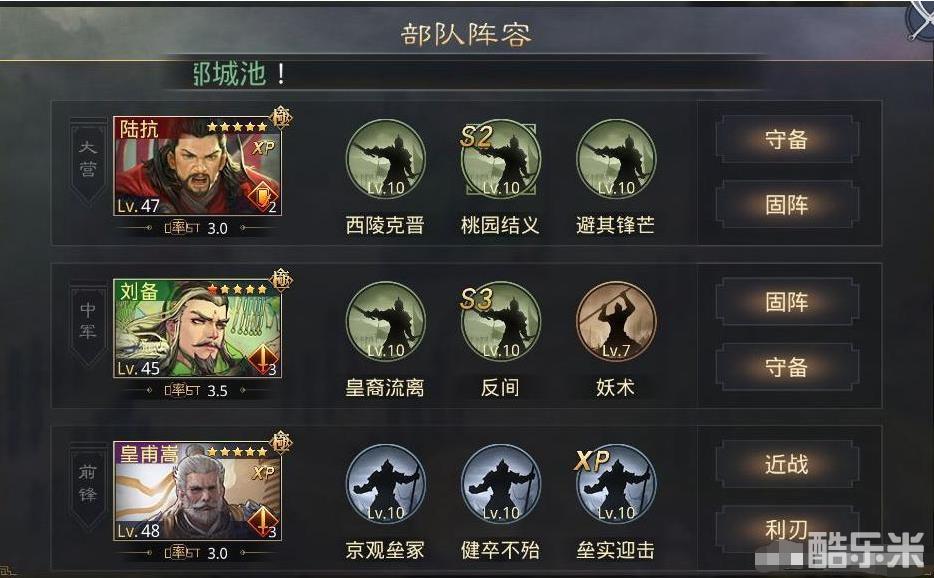Click 利刃 button in 皇甫嵩 row
Screen dimensions: 934x578
click(787, 529)
